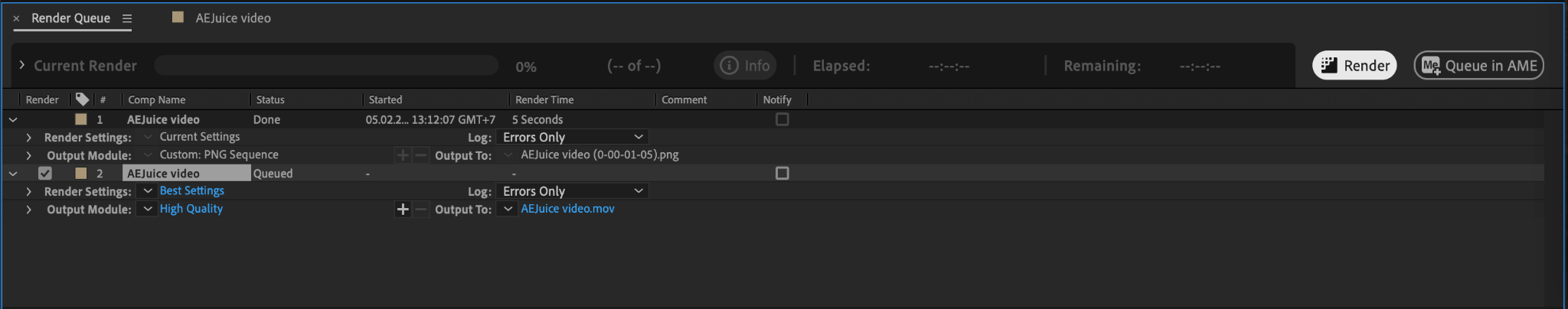This screenshot has height=309, width=1568.
Task: Close the Render Queue panel
Action: [16, 18]
